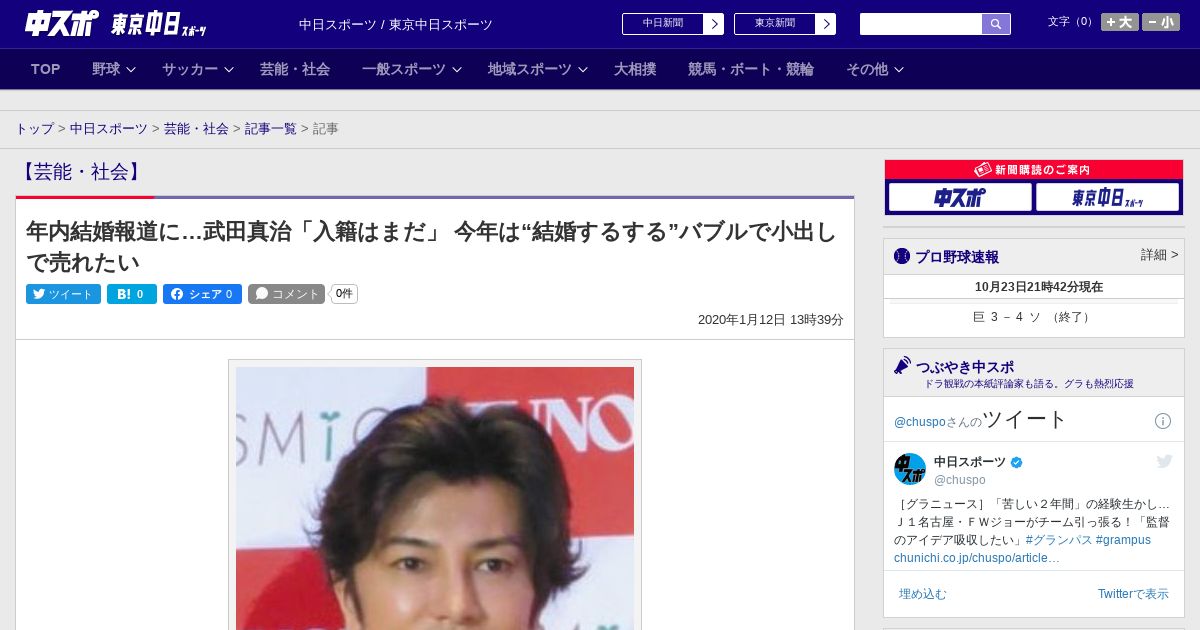1200x630 pixels.
Task: Open 地域スポーツ navigation menu
Action: click(x=530, y=69)
